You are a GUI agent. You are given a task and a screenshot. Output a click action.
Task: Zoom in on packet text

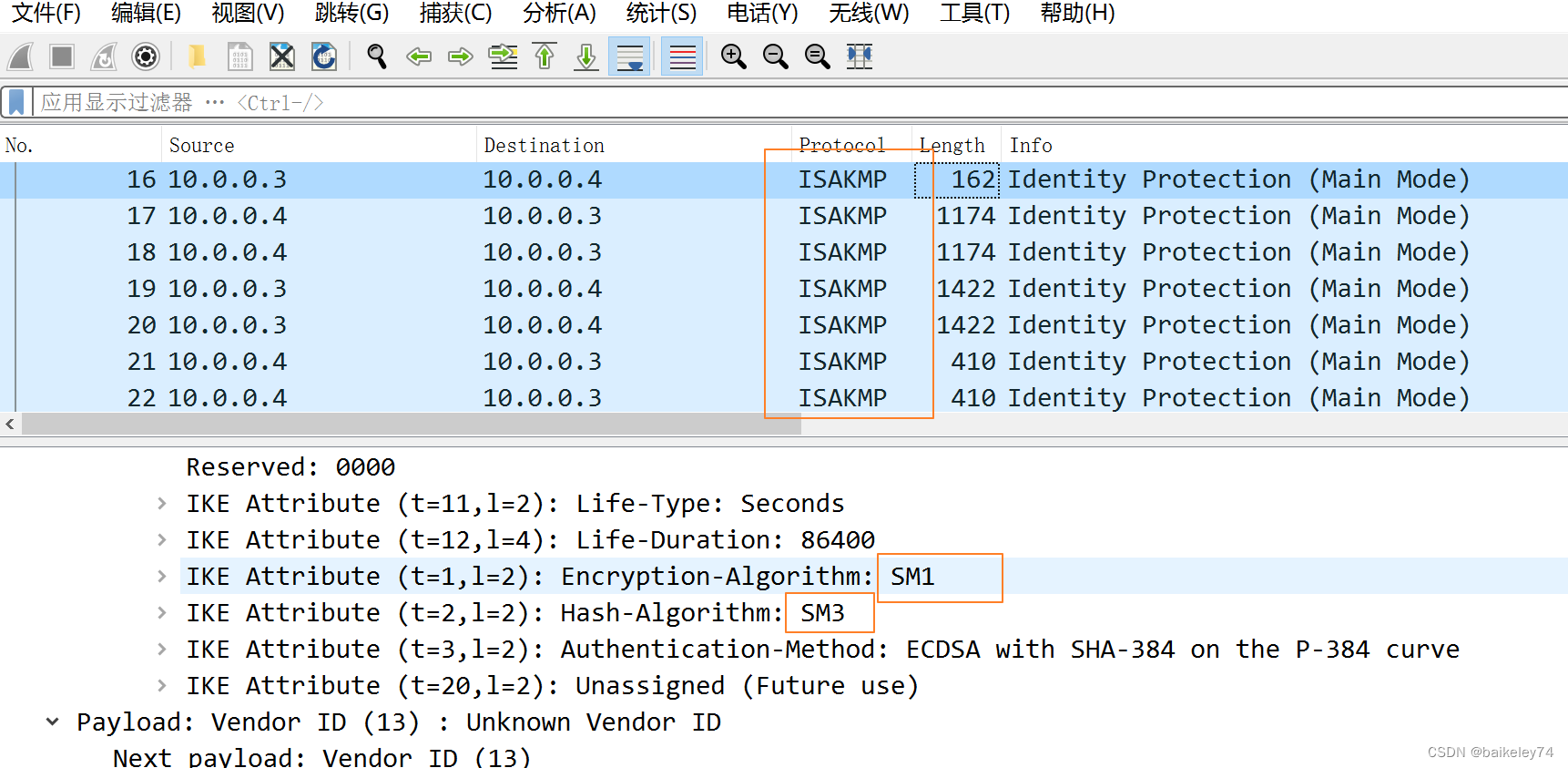[x=733, y=56]
